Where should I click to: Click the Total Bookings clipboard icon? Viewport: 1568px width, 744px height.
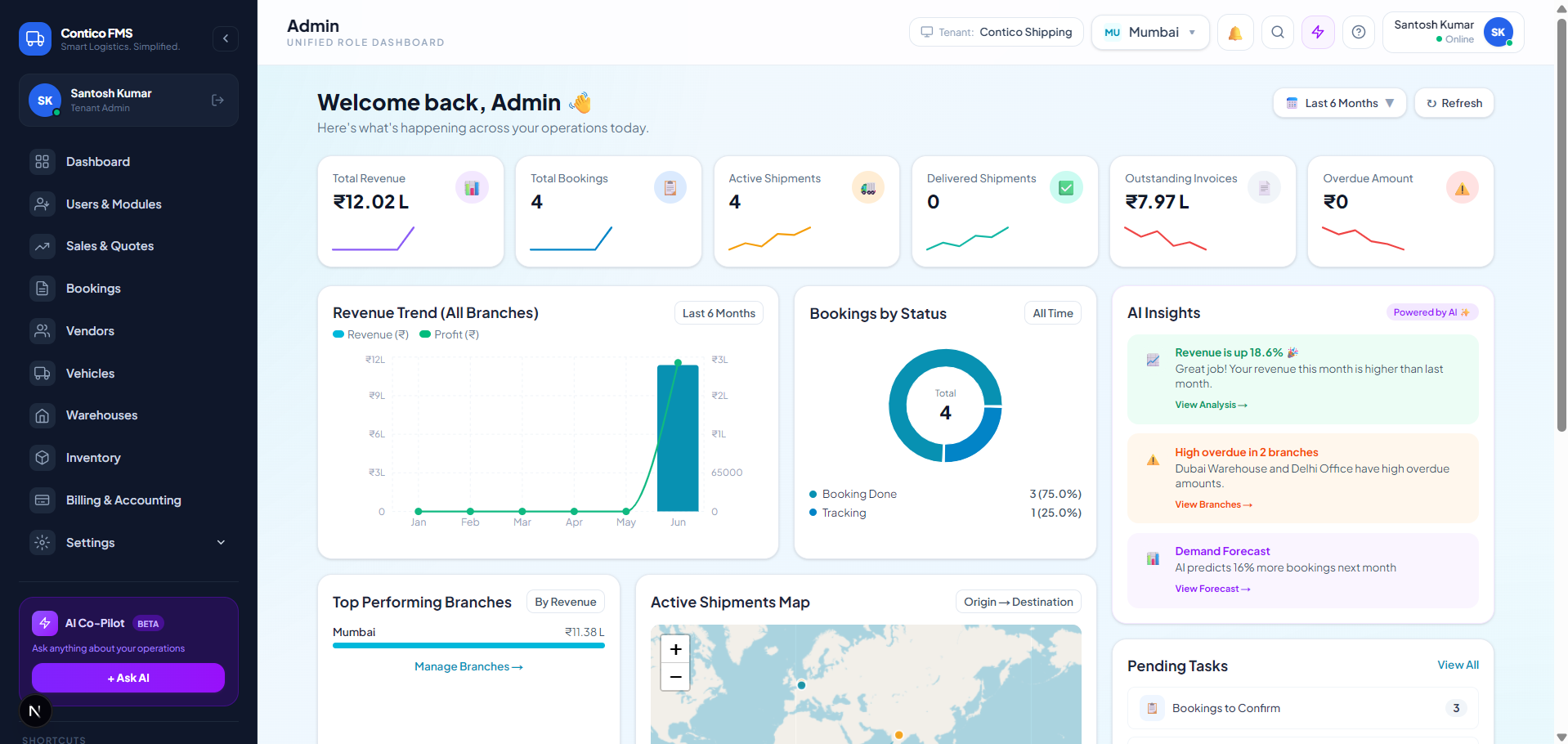click(x=670, y=188)
